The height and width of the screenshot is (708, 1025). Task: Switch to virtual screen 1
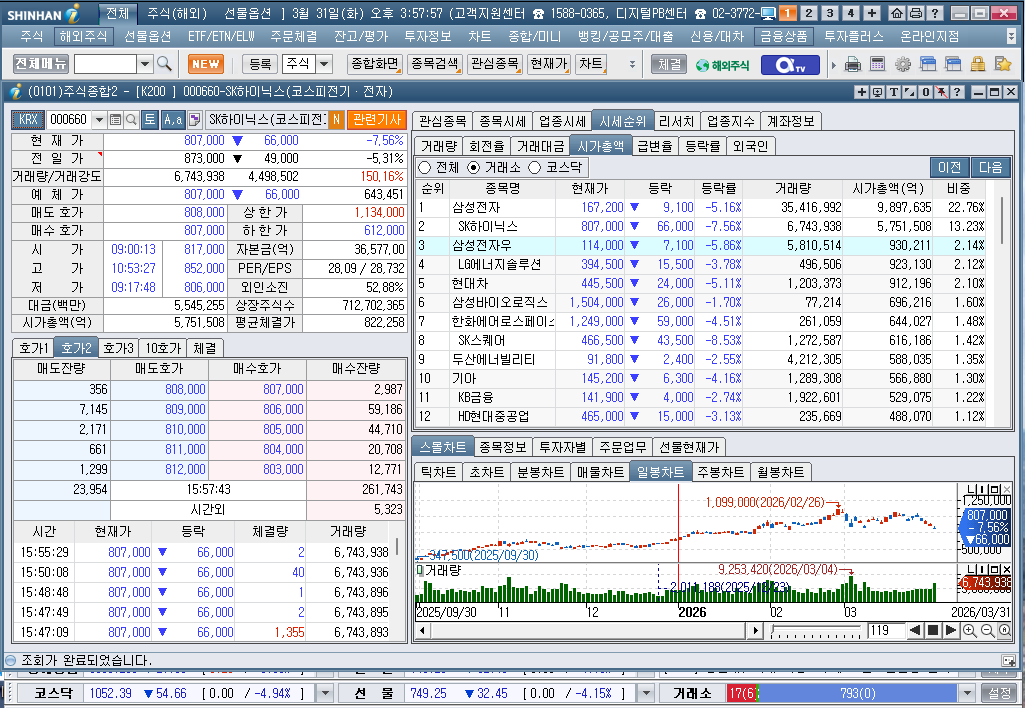[x=788, y=13]
